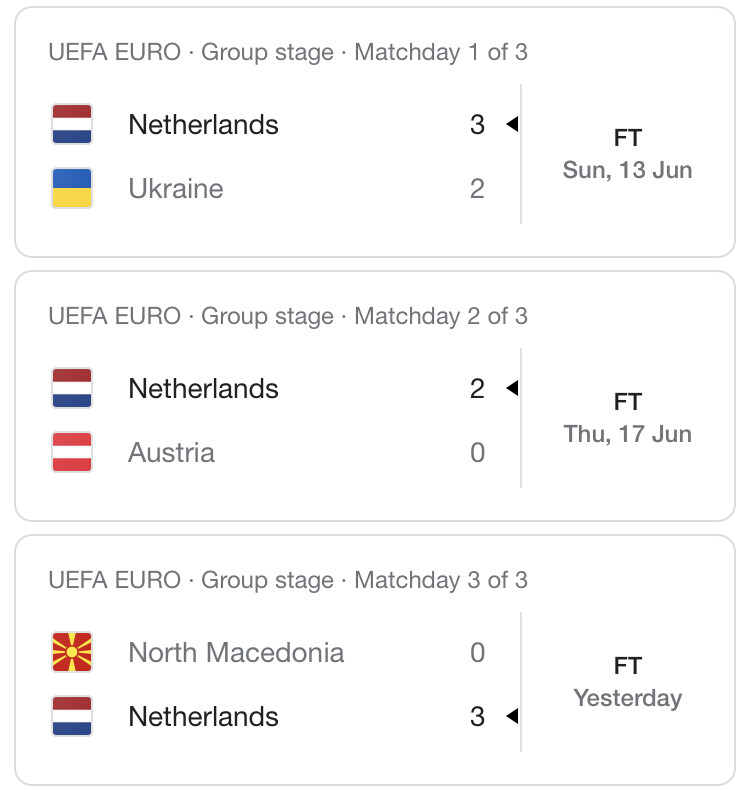Click the winner arrow in the North Macedonia match
The width and height of the screenshot is (750, 789).
512,716
